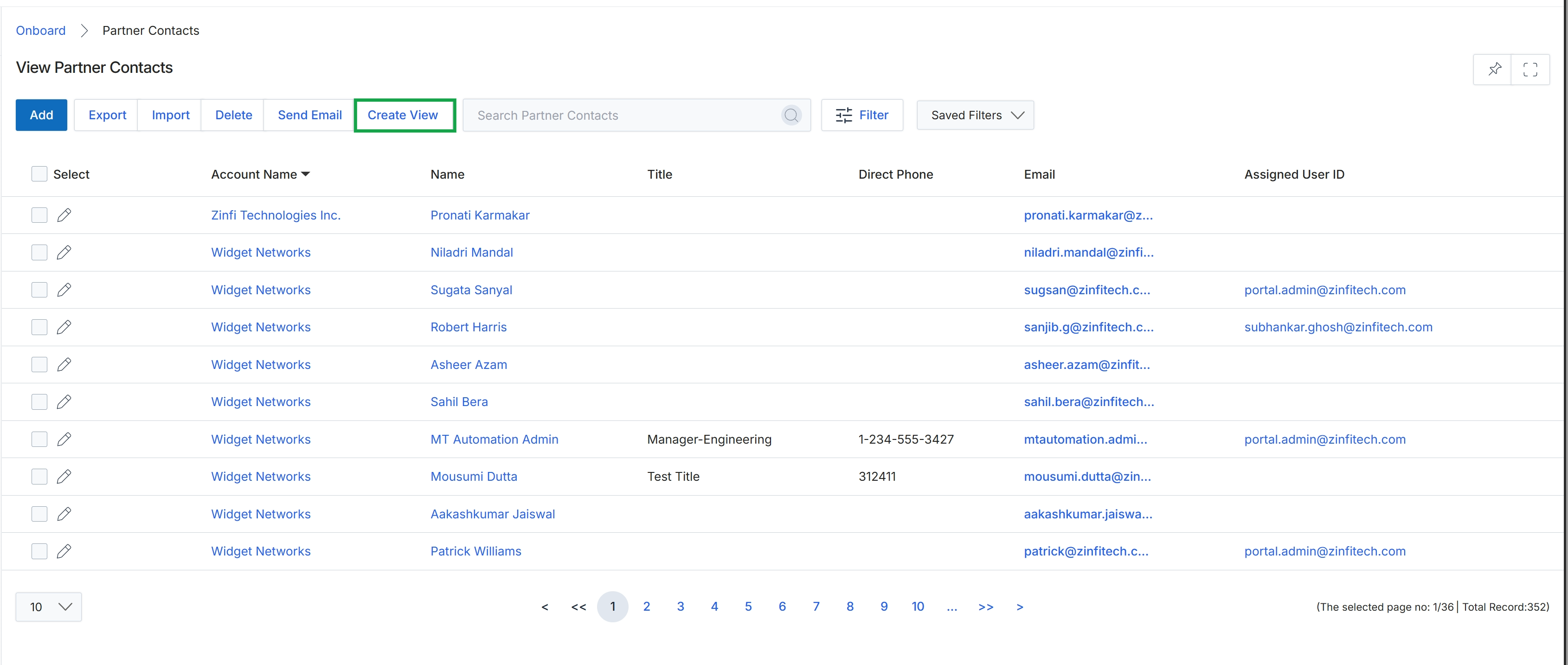Edit MT Automation Admin row pencil icon
The height and width of the screenshot is (665, 1568).
point(64,439)
